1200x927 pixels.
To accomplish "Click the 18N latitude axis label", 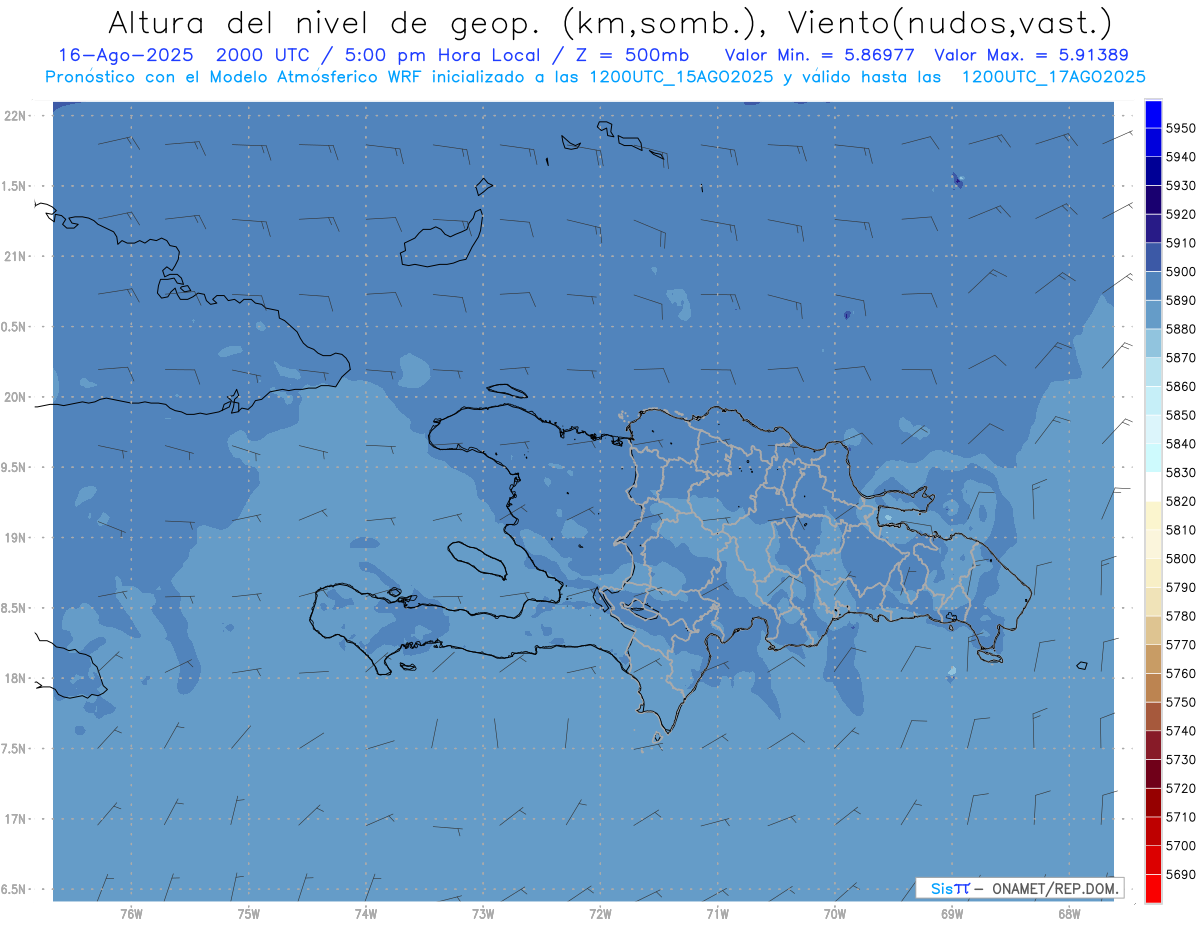I will [x=17, y=678].
